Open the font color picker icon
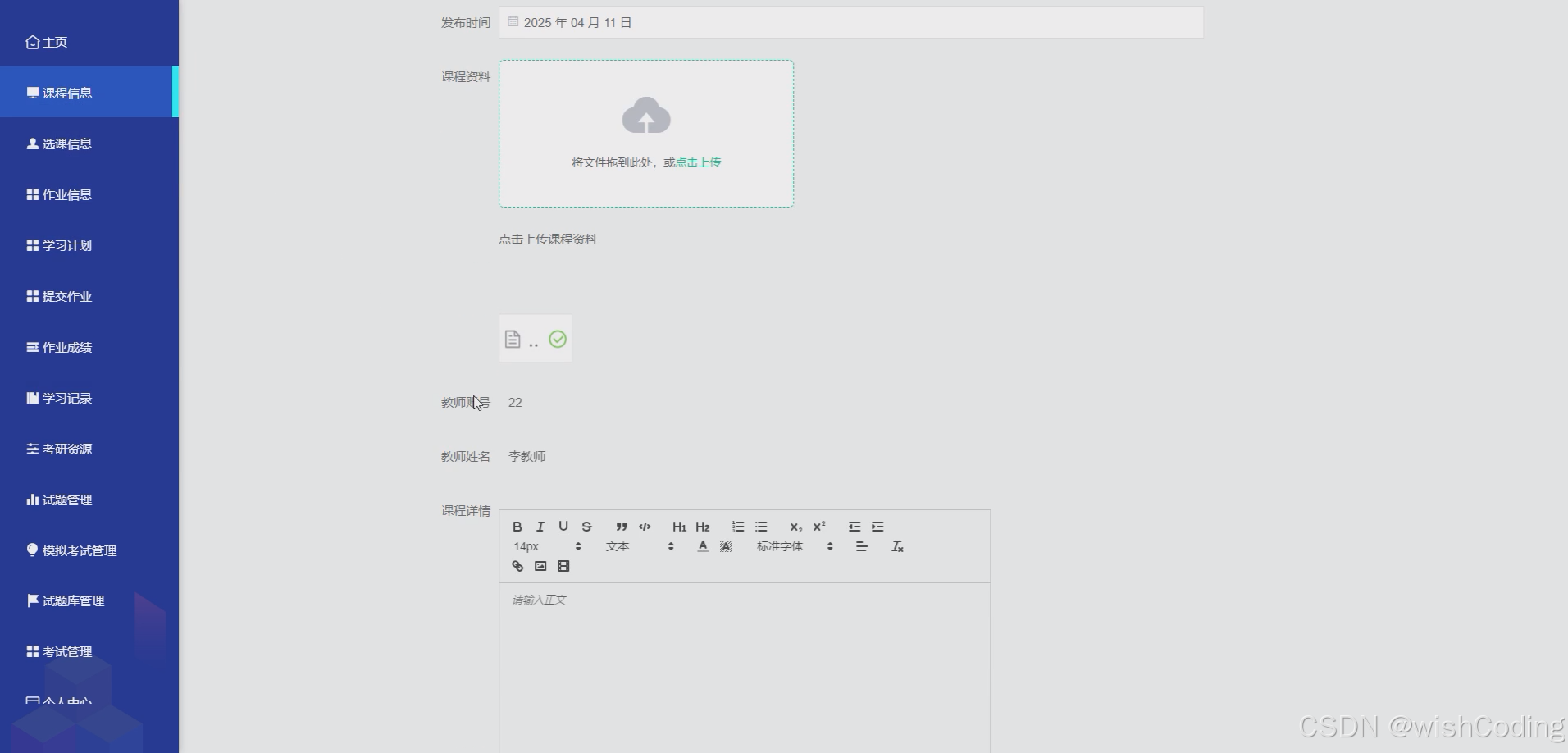 coord(702,545)
